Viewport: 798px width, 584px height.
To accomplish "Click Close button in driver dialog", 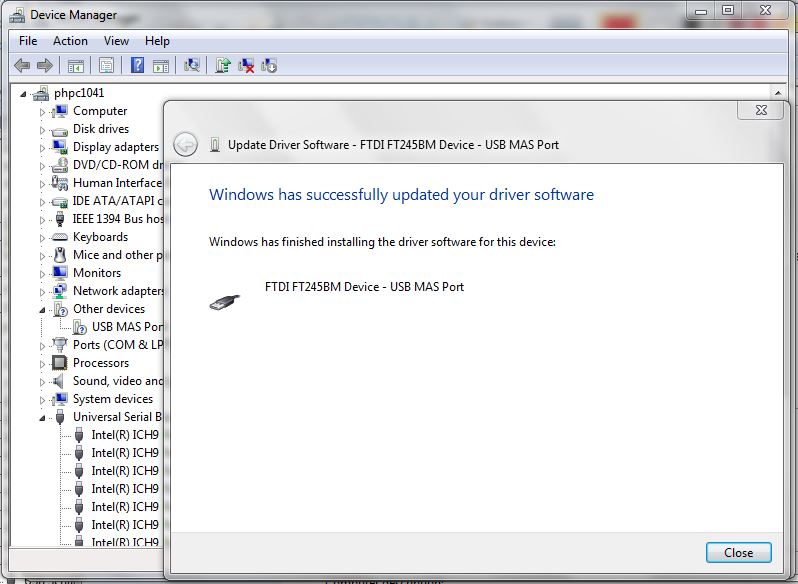I will [x=738, y=552].
